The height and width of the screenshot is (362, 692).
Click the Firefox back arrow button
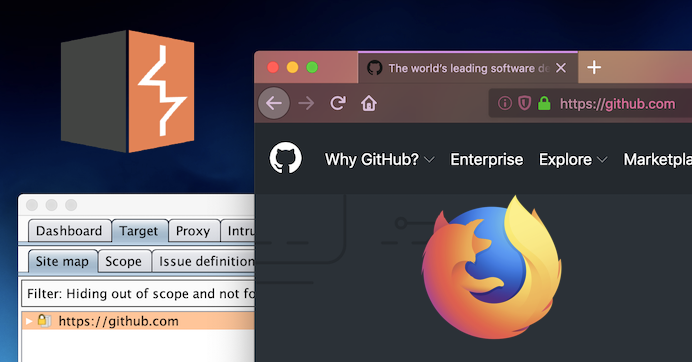coord(274,103)
